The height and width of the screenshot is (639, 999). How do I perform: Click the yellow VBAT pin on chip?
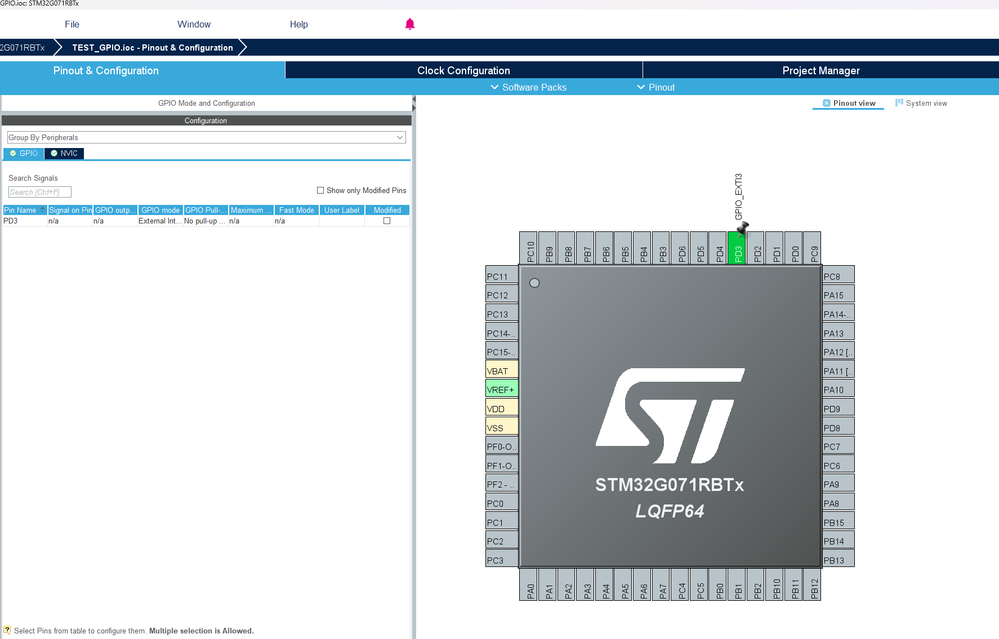[501, 371]
